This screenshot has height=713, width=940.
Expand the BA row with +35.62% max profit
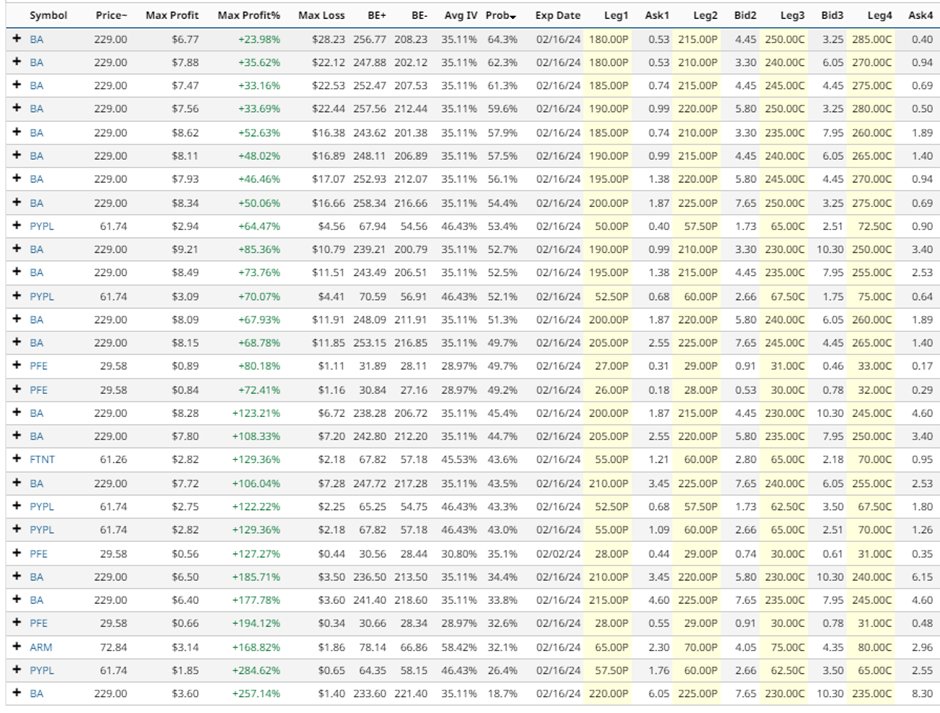(x=17, y=62)
